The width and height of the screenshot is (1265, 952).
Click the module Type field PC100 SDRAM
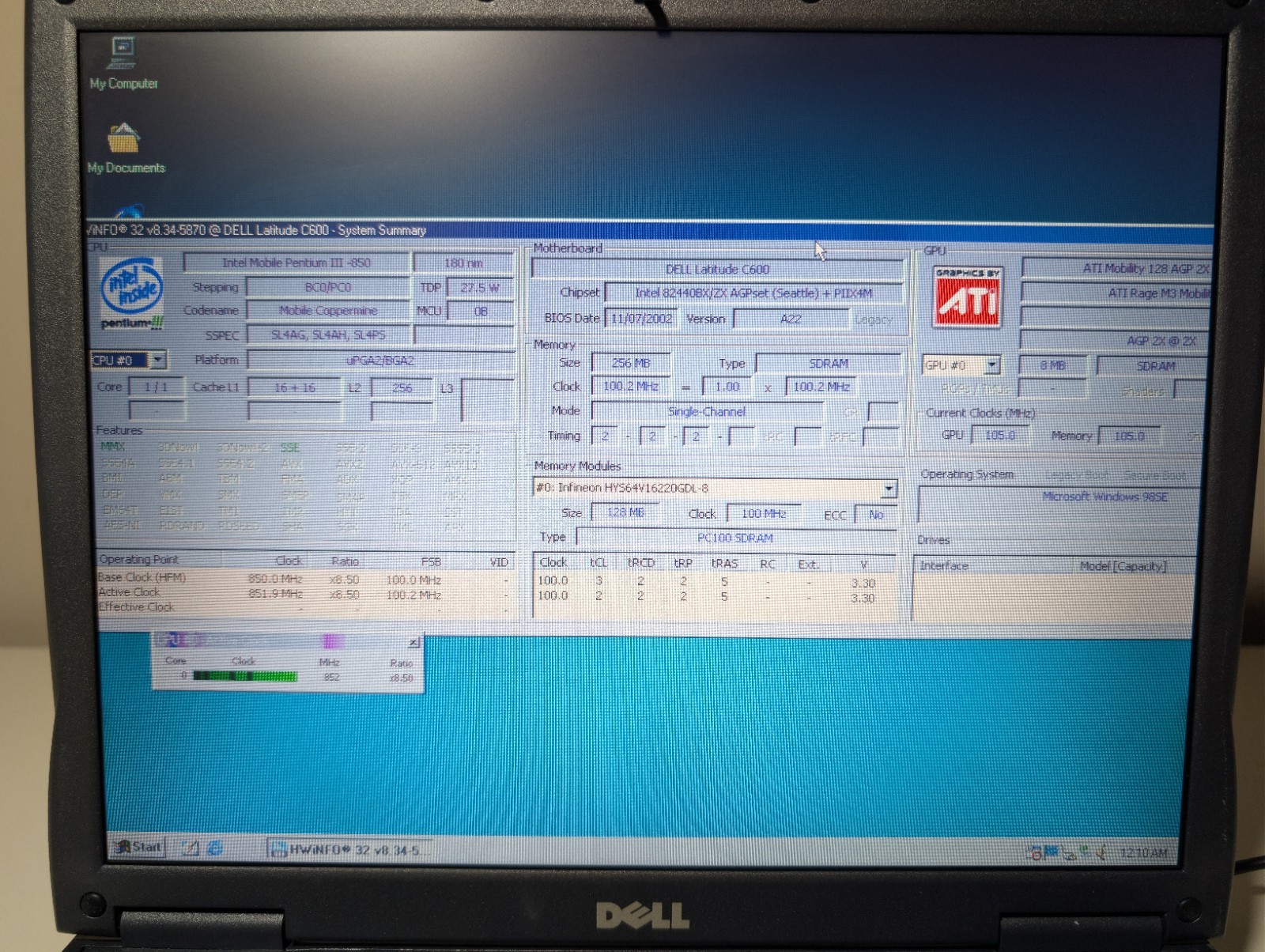pos(735,538)
